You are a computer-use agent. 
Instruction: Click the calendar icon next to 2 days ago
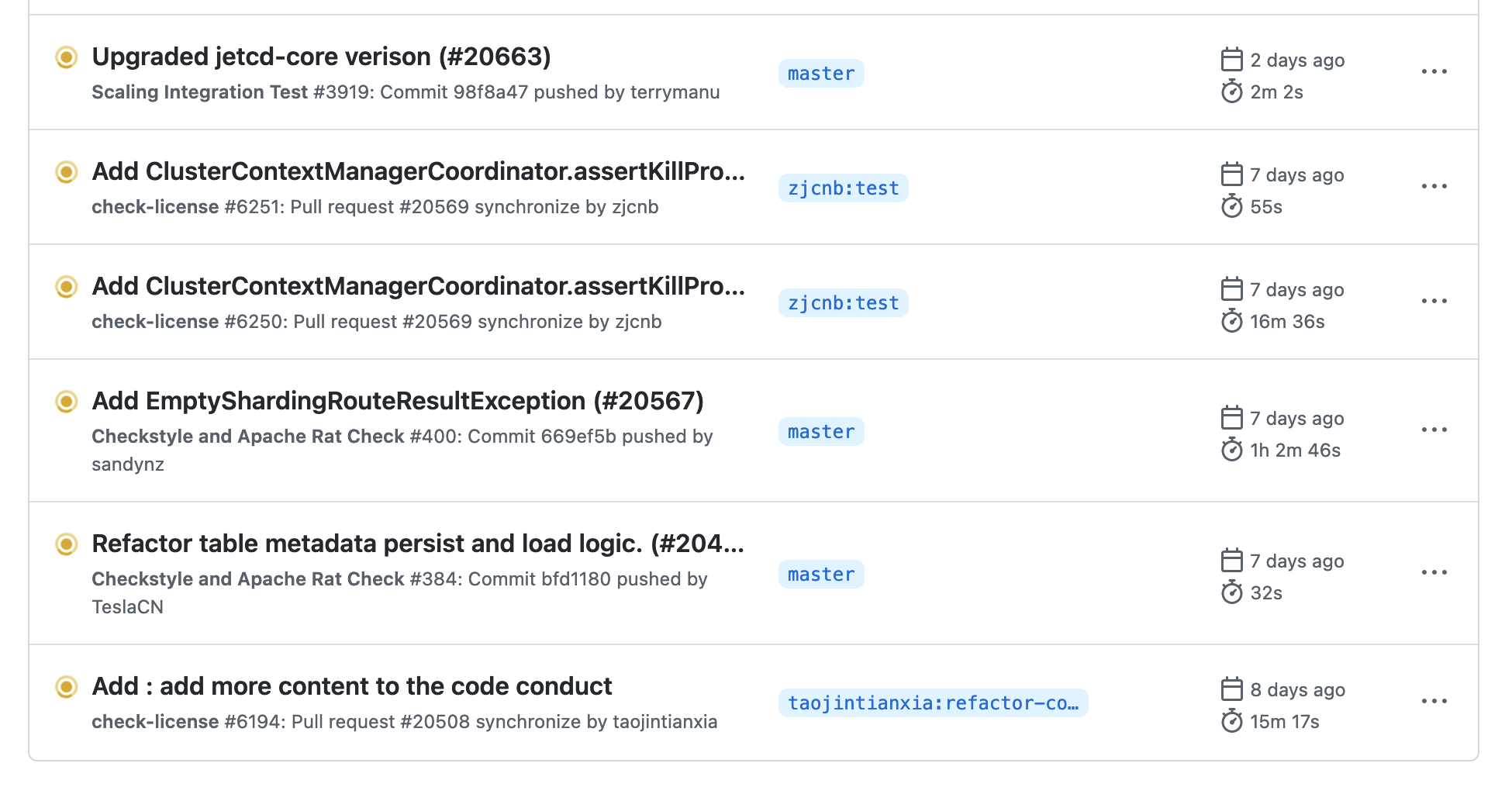1232,59
